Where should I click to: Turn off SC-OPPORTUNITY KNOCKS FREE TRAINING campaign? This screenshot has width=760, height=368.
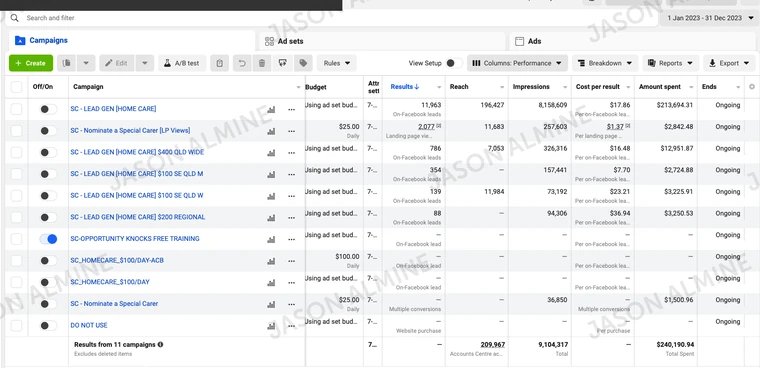[x=48, y=239]
